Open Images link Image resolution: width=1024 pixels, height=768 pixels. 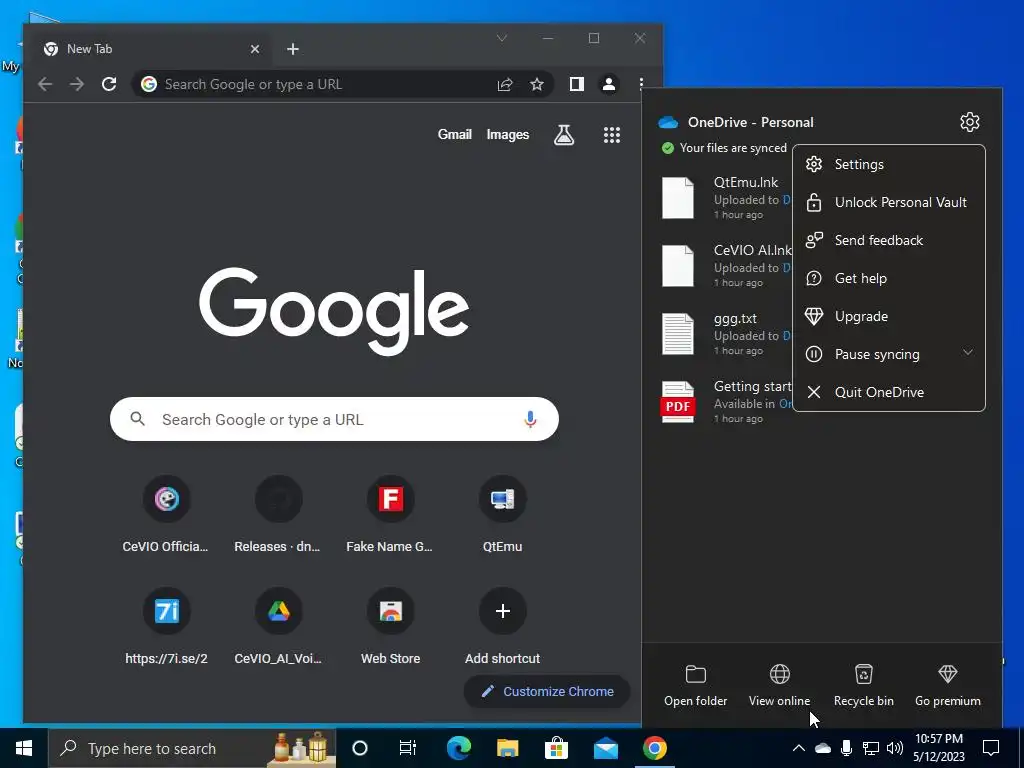coord(507,135)
